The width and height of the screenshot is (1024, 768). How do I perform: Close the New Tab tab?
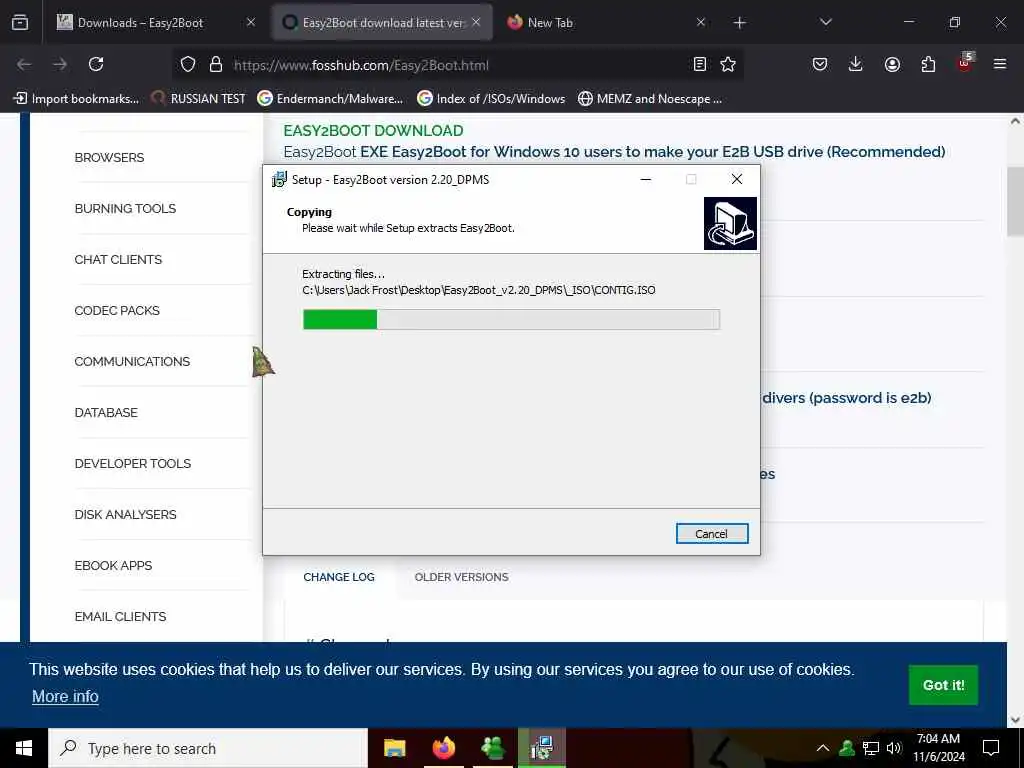pos(701,22)
